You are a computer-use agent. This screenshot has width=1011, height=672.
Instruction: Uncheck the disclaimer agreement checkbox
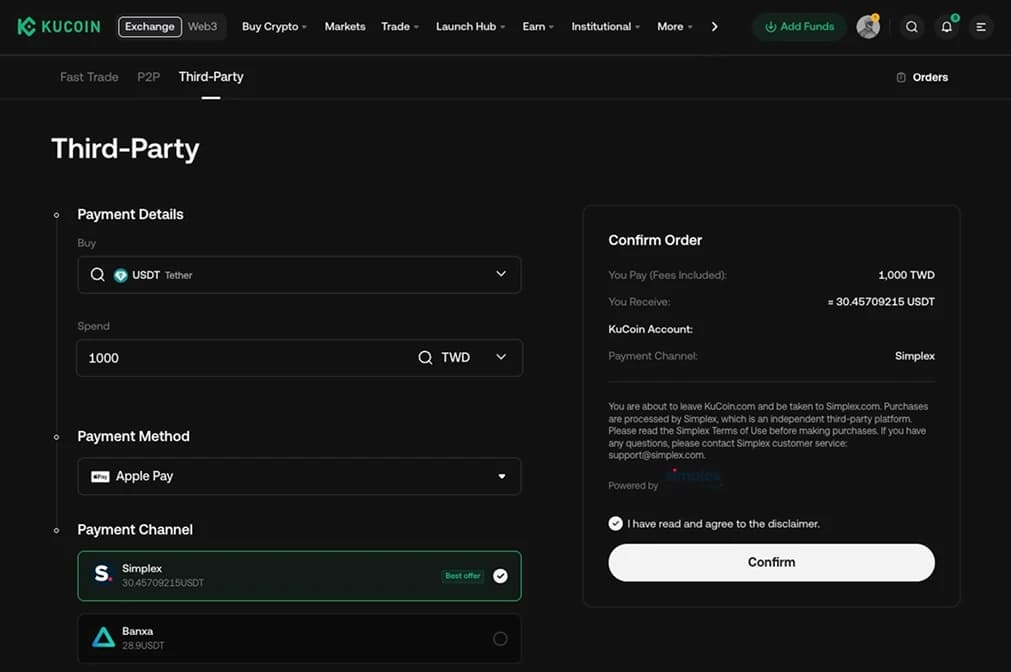coord(615,523)
